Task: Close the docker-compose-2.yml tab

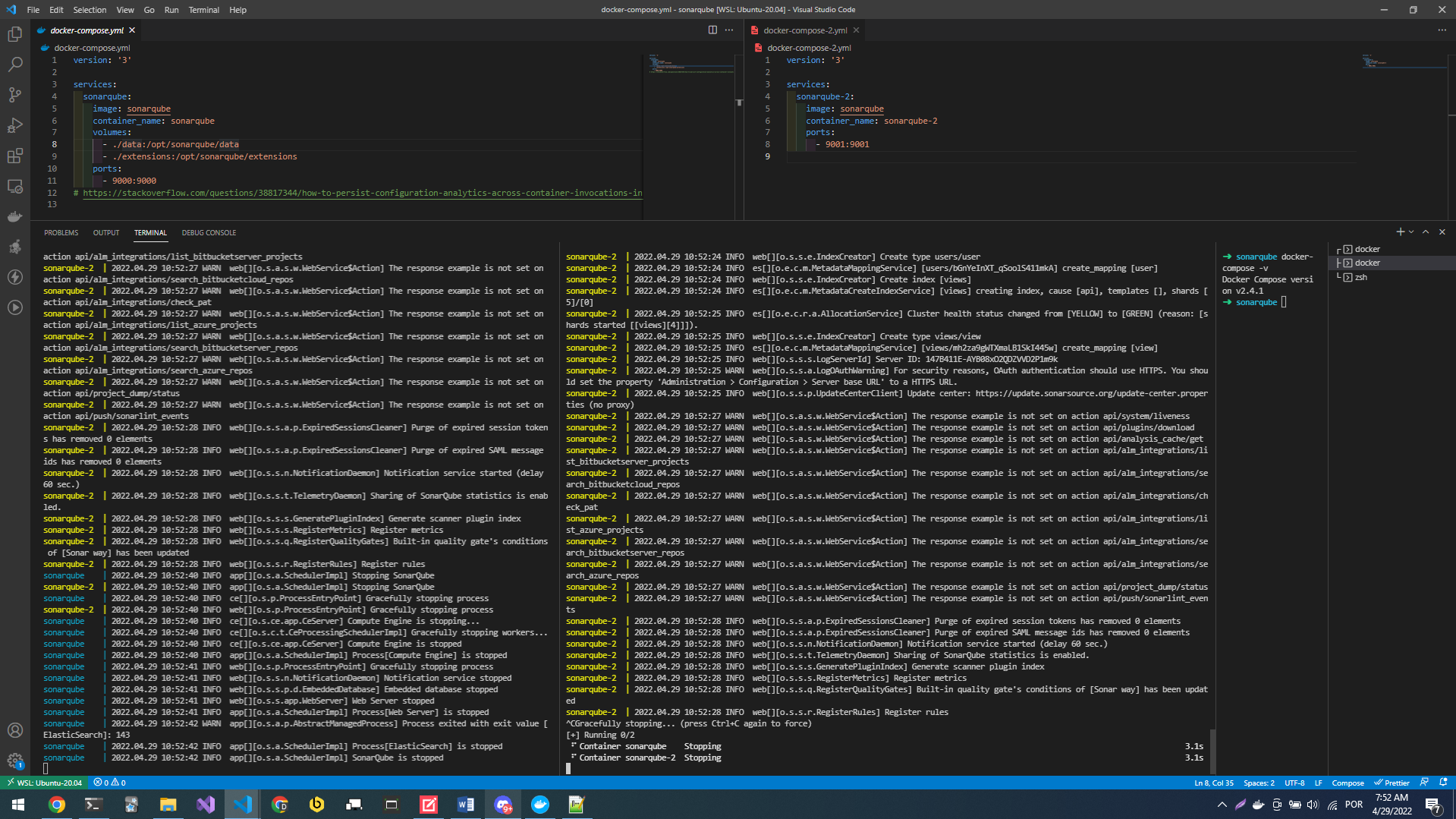Action: click(856, 30)
